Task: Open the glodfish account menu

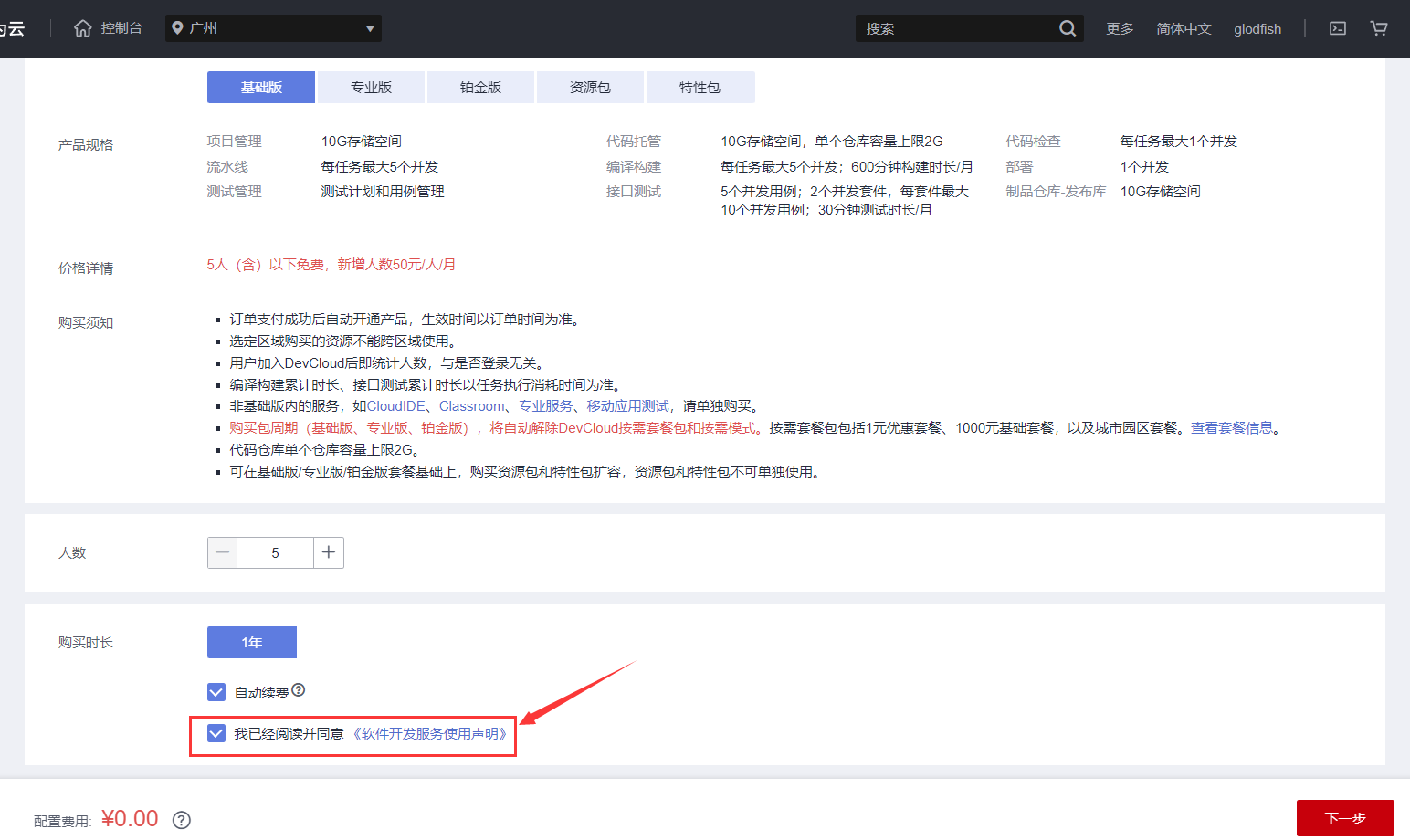Action: click(1257, 28)
